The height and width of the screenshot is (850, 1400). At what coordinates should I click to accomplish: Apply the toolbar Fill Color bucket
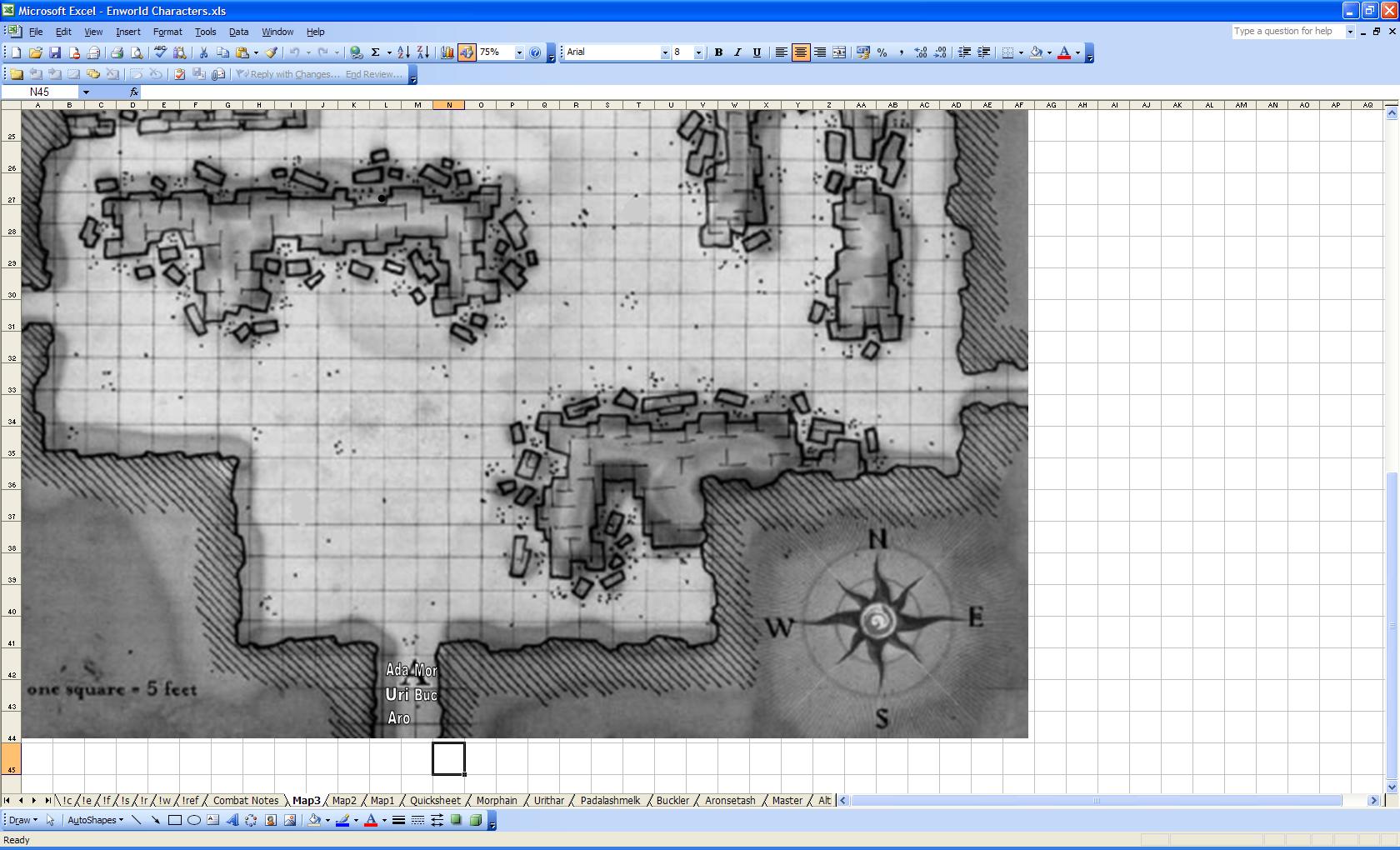[1036, 52]
